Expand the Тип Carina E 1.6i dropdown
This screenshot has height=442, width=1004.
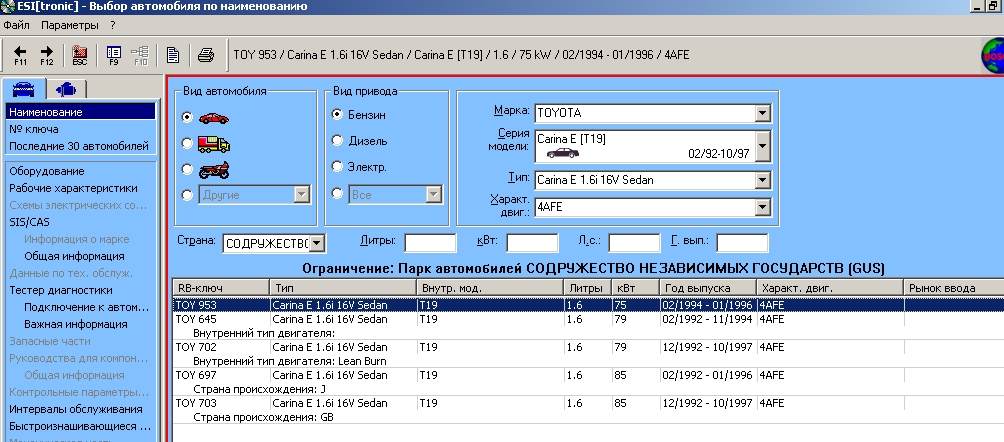click(x=763, y=181)
